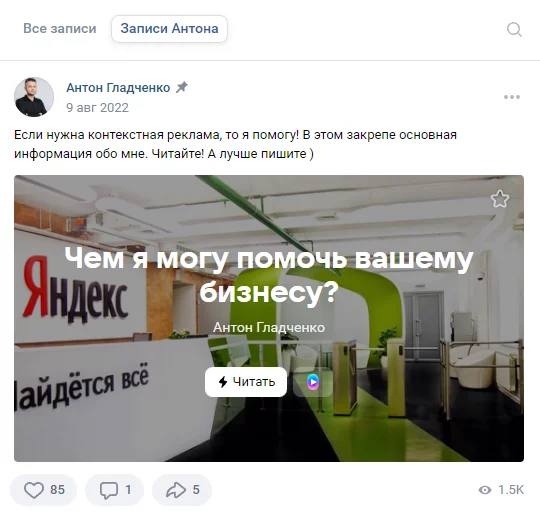Image resolution: width=540 pixels, height=515 pixels.
Task: Click the "Читать" button
Action: coord(246,382)
